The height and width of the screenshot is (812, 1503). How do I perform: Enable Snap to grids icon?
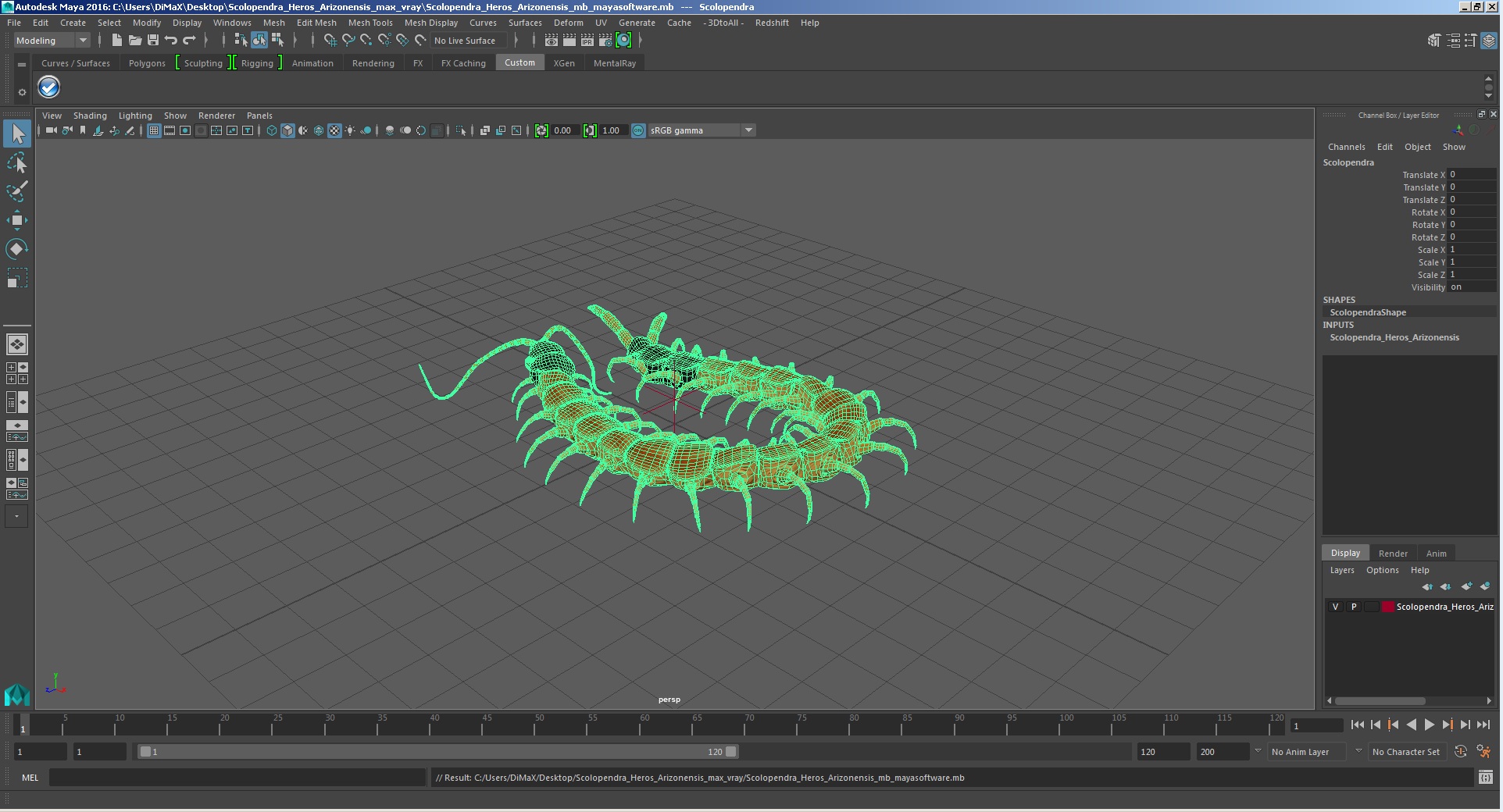pyautogui.click(x=330, y=41)
